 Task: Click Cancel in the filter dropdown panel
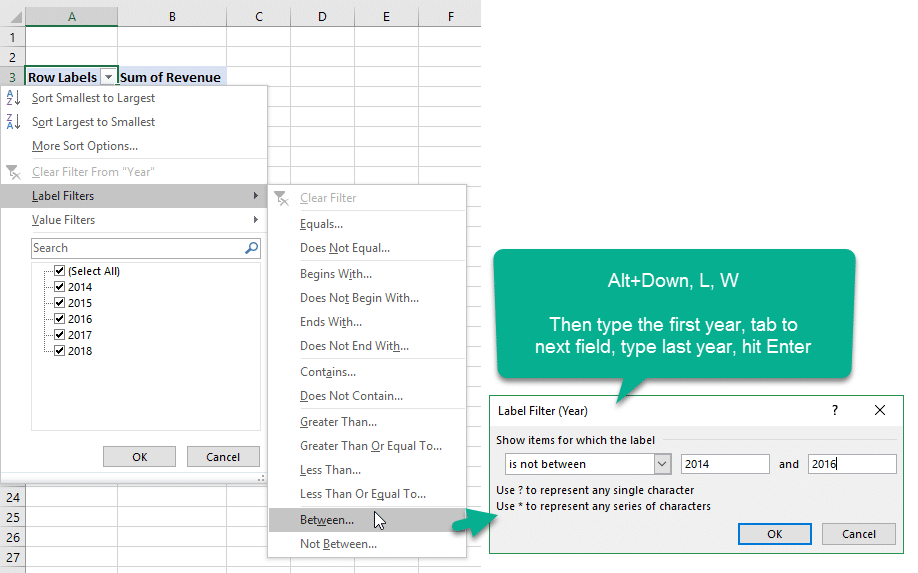point(223,457)
